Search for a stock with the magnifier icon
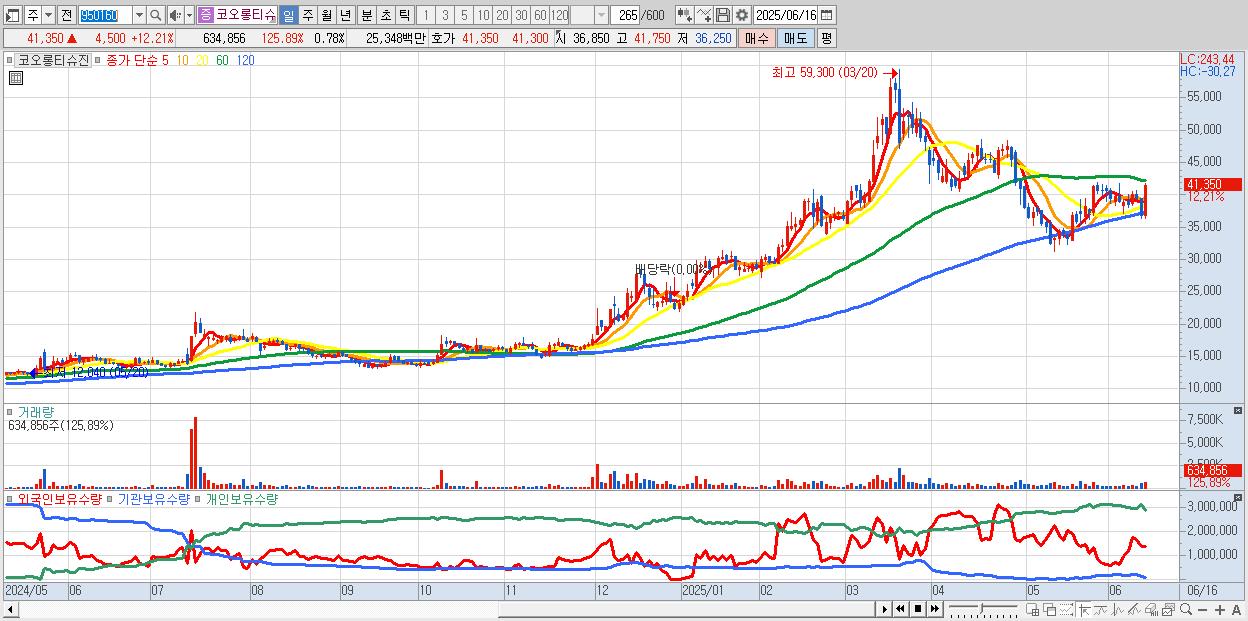This screenshot has height=621, width=1248. pos(155,15)
